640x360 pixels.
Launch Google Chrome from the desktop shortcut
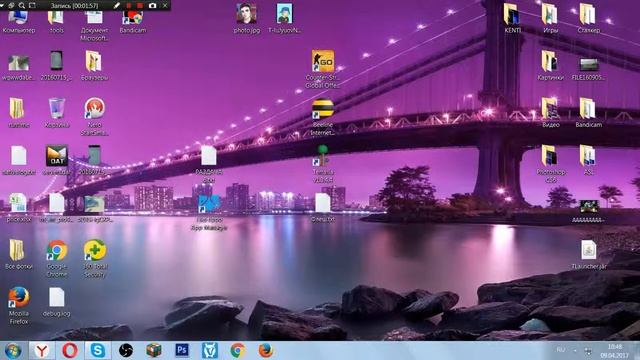[56, 258]
